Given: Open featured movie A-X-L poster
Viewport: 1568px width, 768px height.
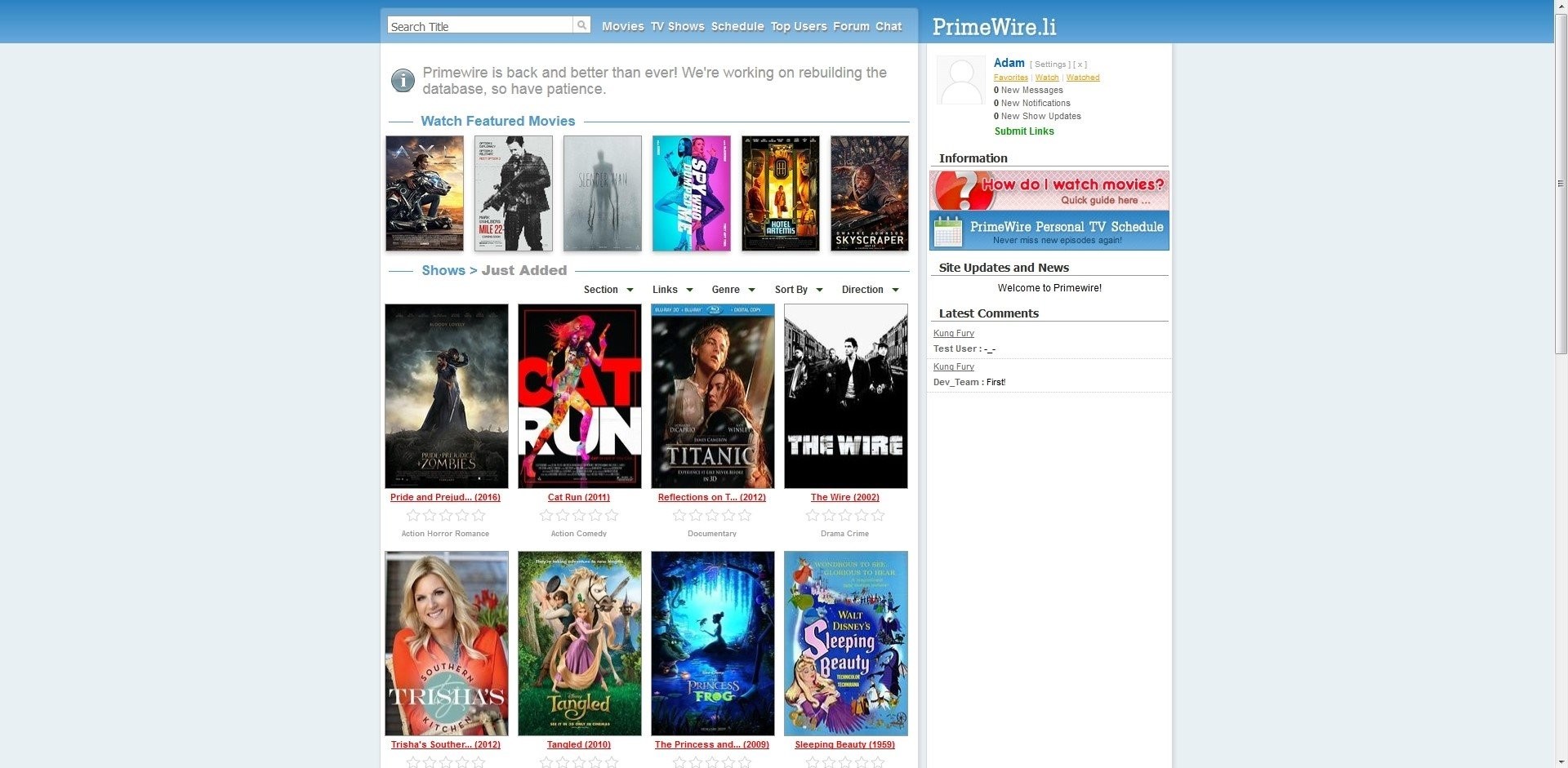Looking at the screenshot, I should point(425,193).
